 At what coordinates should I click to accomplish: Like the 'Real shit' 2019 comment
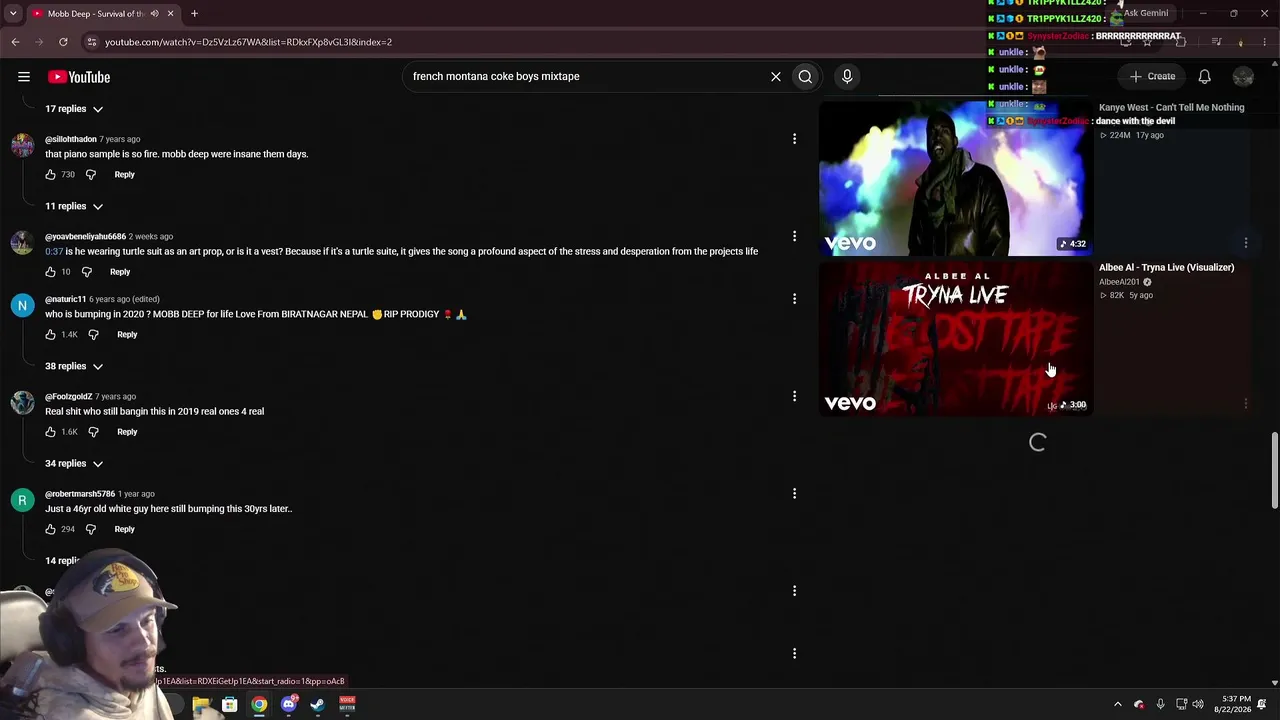click(50, 432)
